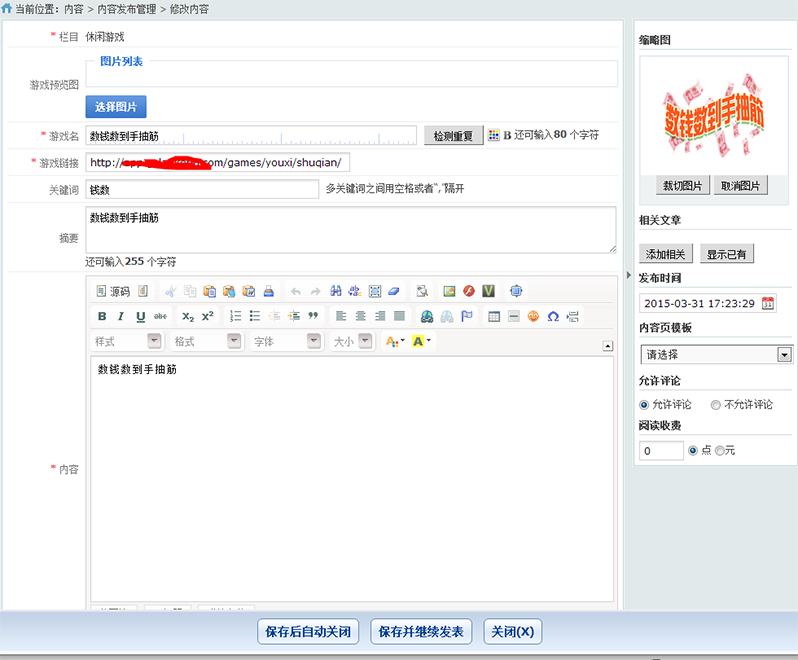
Task: Insert a smiley emoticon
Action: 533,317
